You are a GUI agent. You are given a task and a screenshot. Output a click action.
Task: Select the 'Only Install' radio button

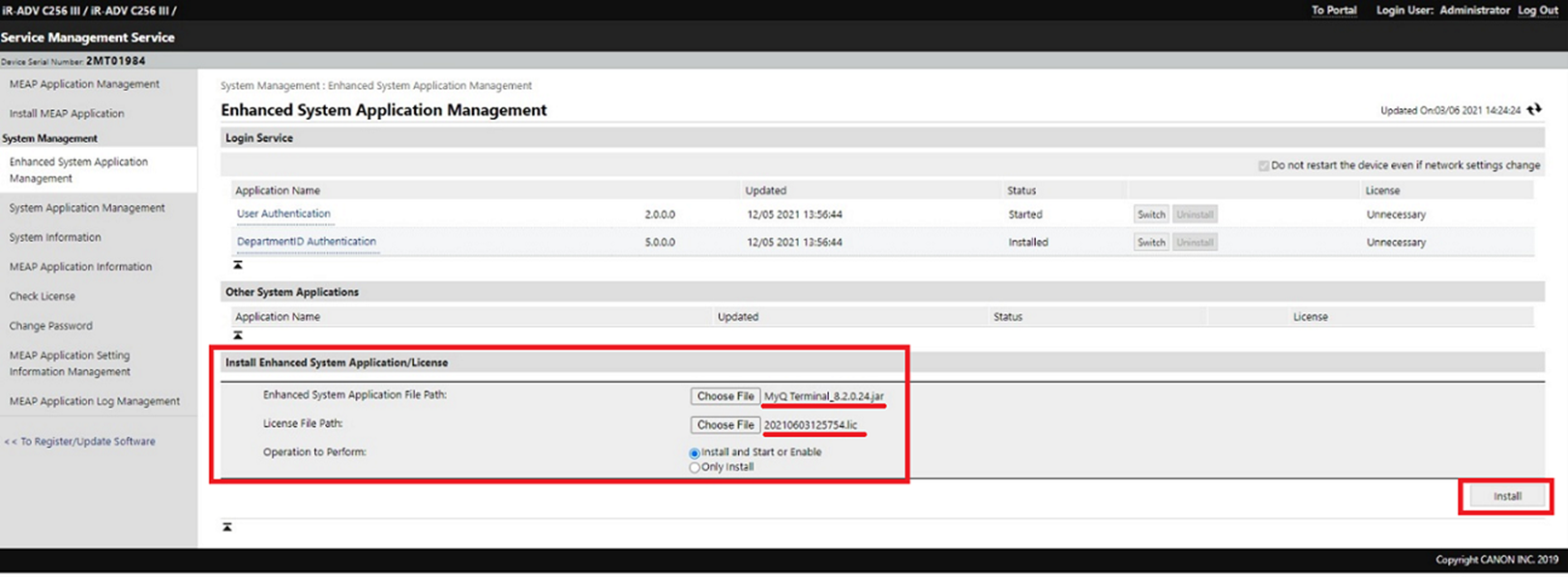pyautogui.click(x=695, y=468)
